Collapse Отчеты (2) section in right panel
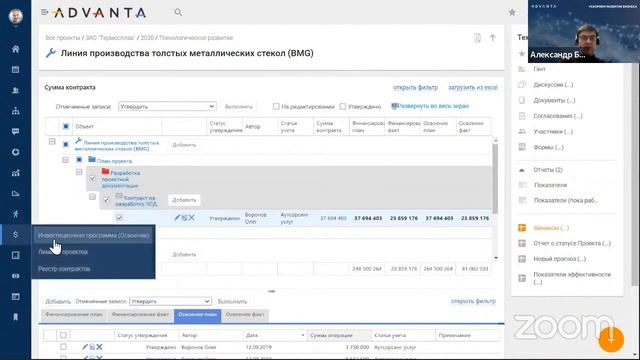 [522, 170]
